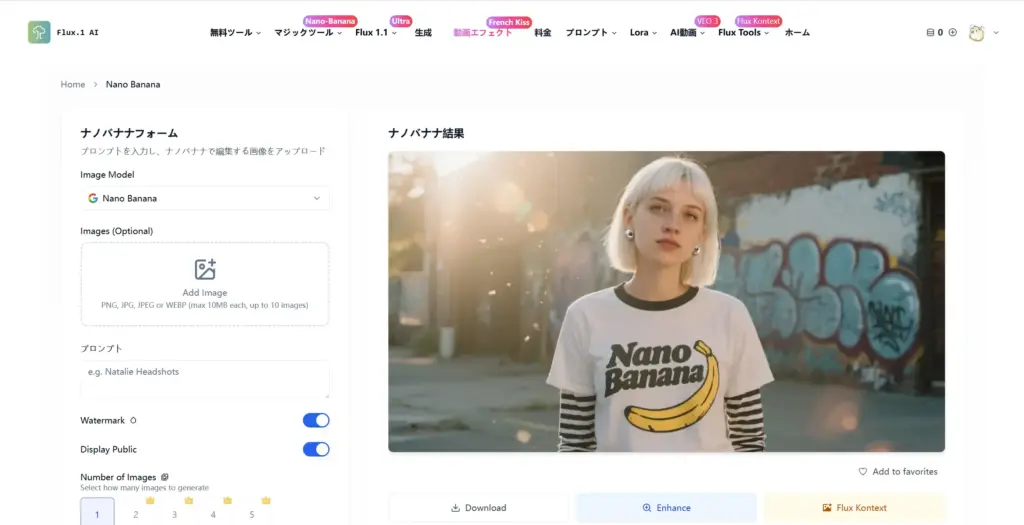Viewport: 1024px width, 525px height.
Task: Click the Enhance button
Action: [666, 507]
